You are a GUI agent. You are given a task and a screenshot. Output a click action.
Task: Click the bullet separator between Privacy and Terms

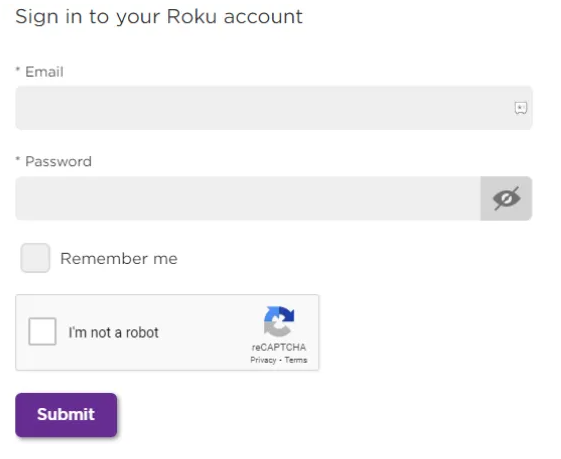[x=280, y=360]
